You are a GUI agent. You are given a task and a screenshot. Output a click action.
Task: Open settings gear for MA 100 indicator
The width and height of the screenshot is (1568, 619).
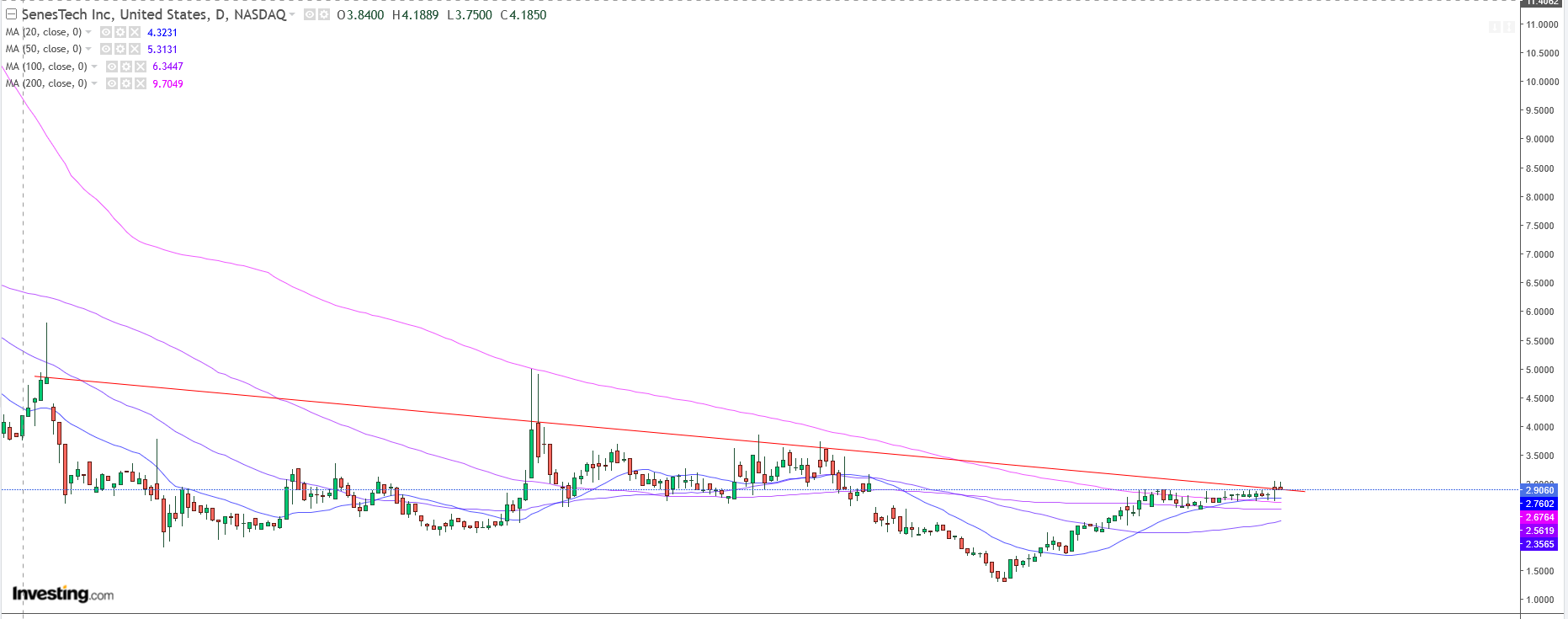(126, 67)
